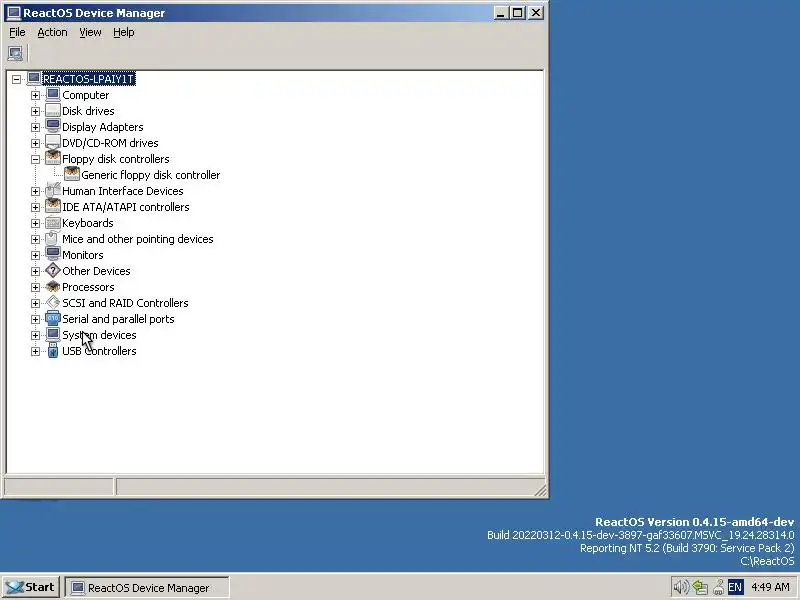The width and height of the screenshot is (800, 600).
Task: Expand the Display Adapters node
Action: 35,127
